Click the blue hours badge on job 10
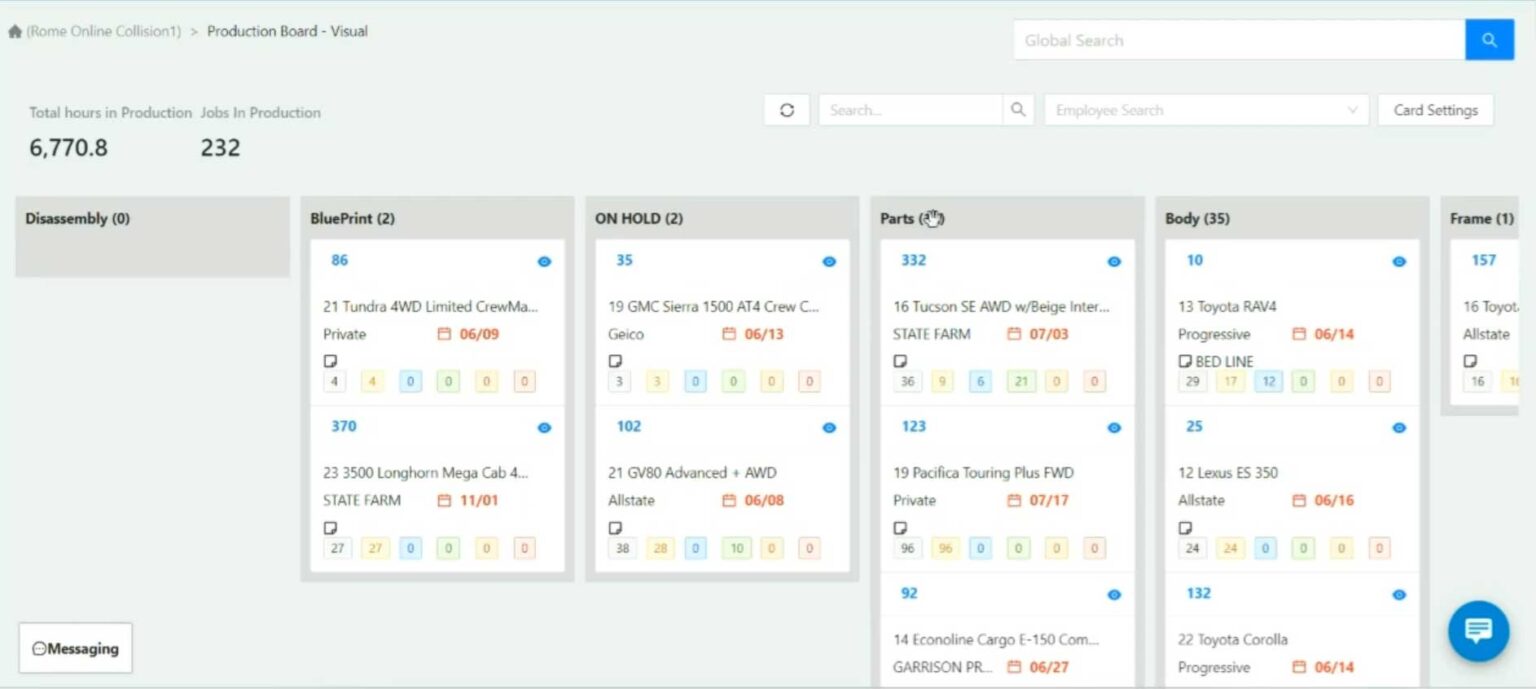 click(x=1268, y=381)
